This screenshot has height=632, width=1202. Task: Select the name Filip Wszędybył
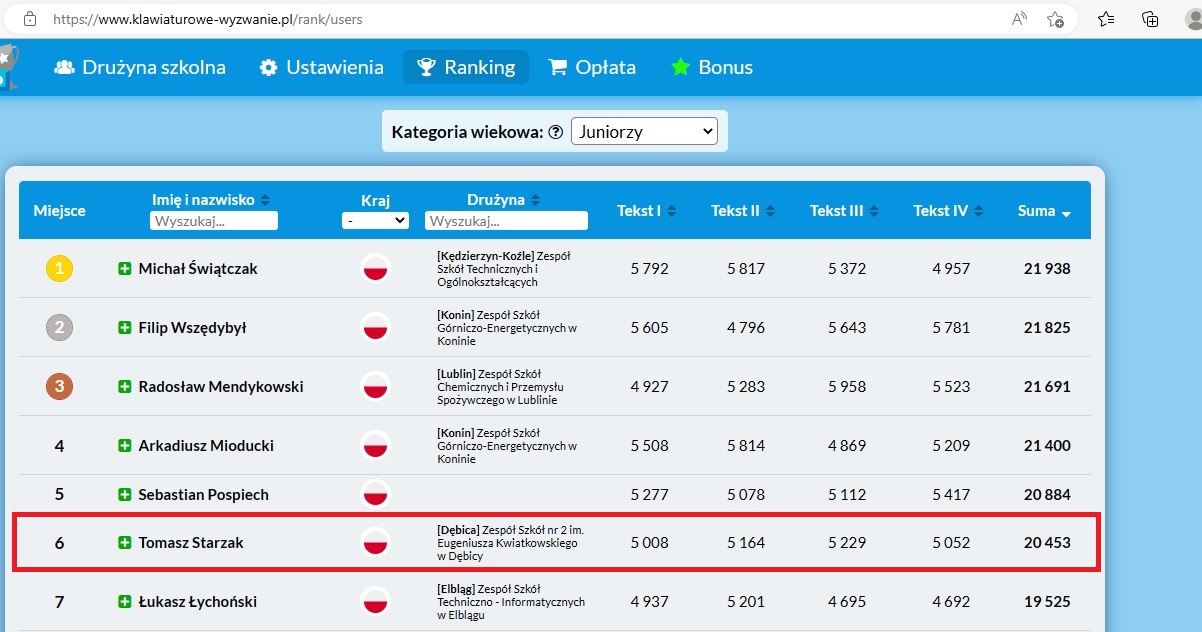[193, 328]
